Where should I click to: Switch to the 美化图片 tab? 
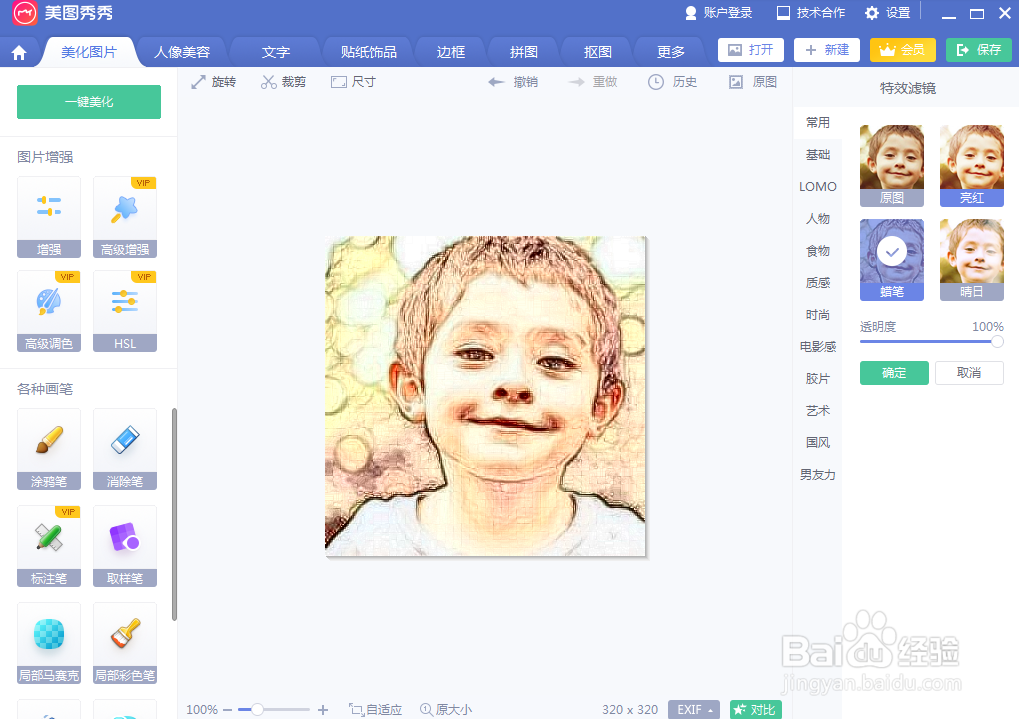pos(89,52)
